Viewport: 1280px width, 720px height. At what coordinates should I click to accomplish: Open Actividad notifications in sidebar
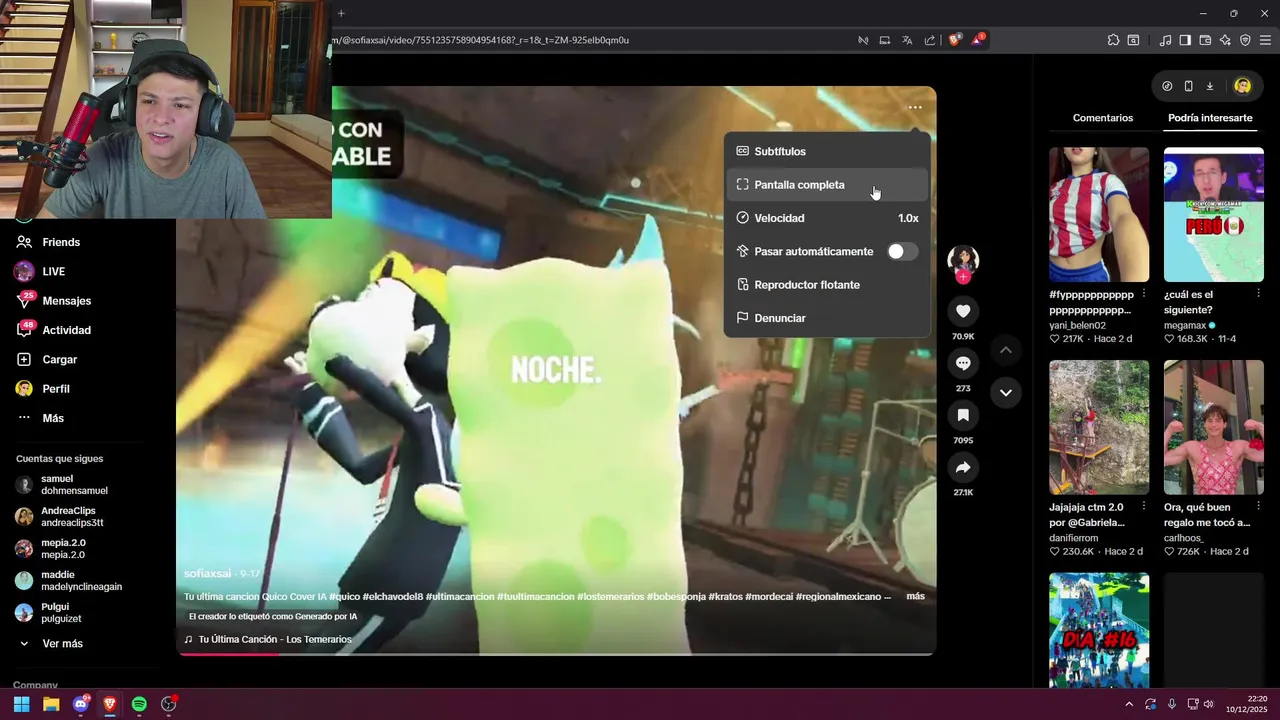tap(55, 330)
